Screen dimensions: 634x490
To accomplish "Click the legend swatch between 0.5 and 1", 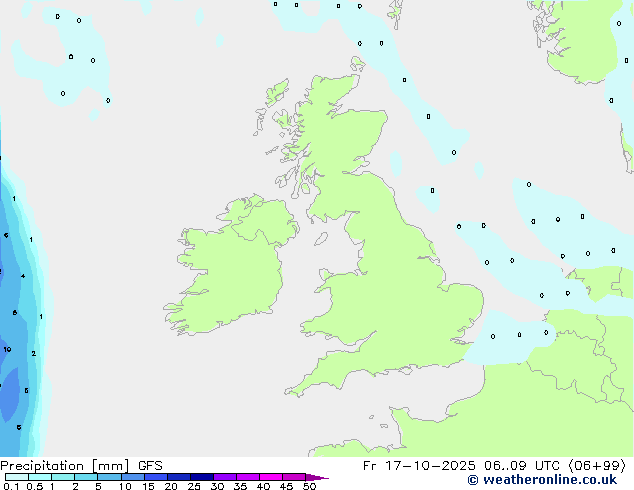I will point(40,477).
